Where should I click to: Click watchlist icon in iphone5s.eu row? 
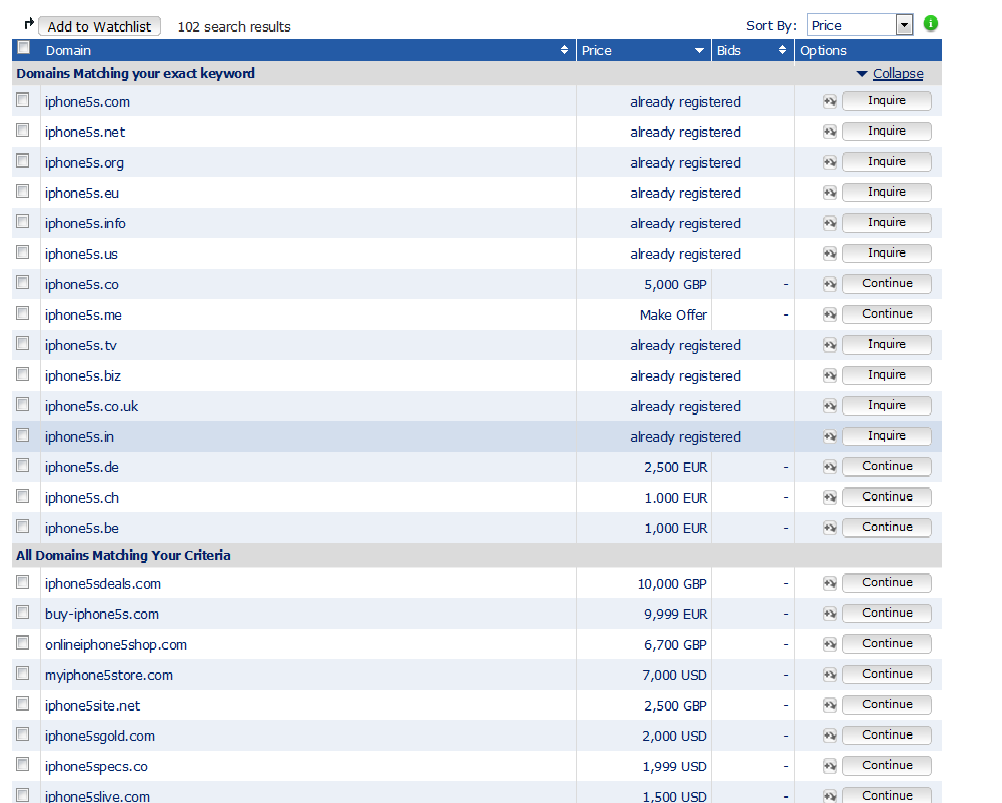(x=829, y=193)
